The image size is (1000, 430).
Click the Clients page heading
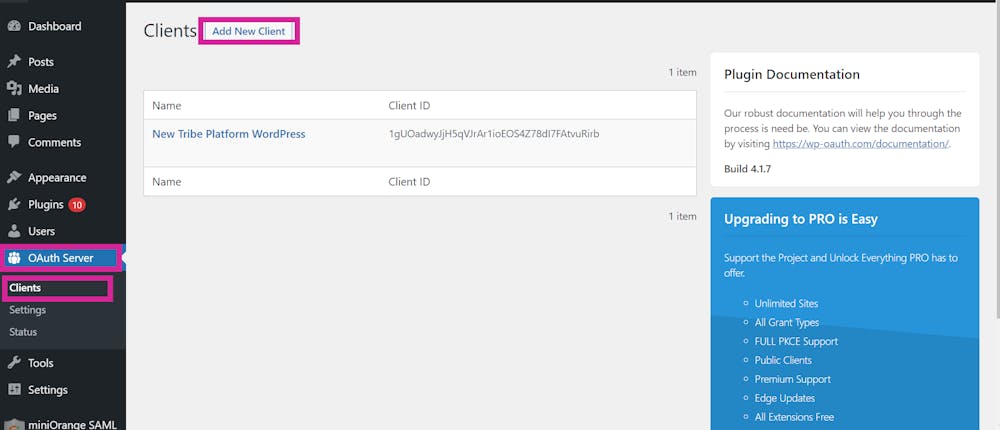(170, 31)
